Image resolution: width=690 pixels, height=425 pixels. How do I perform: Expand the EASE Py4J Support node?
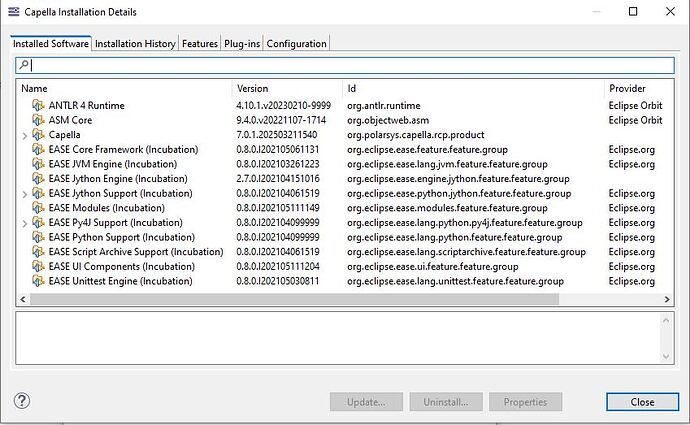25,223
